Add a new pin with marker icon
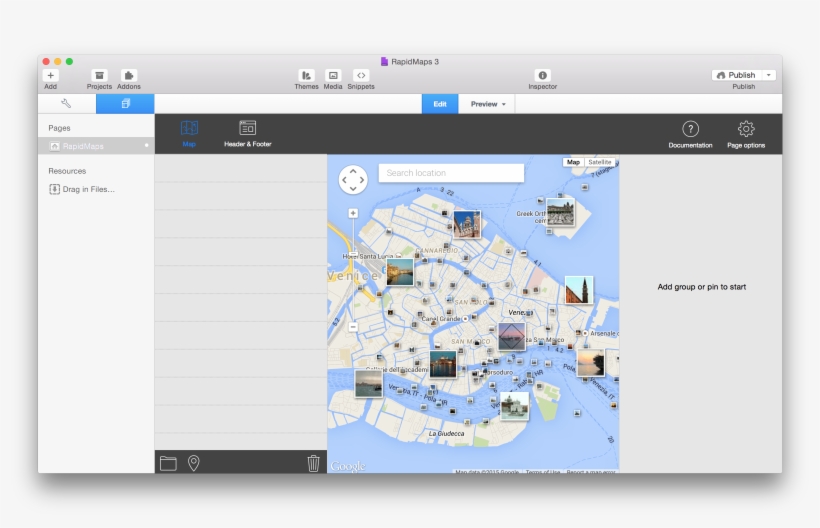This screenshot has height=528, width=820. (x=193, y=463)
